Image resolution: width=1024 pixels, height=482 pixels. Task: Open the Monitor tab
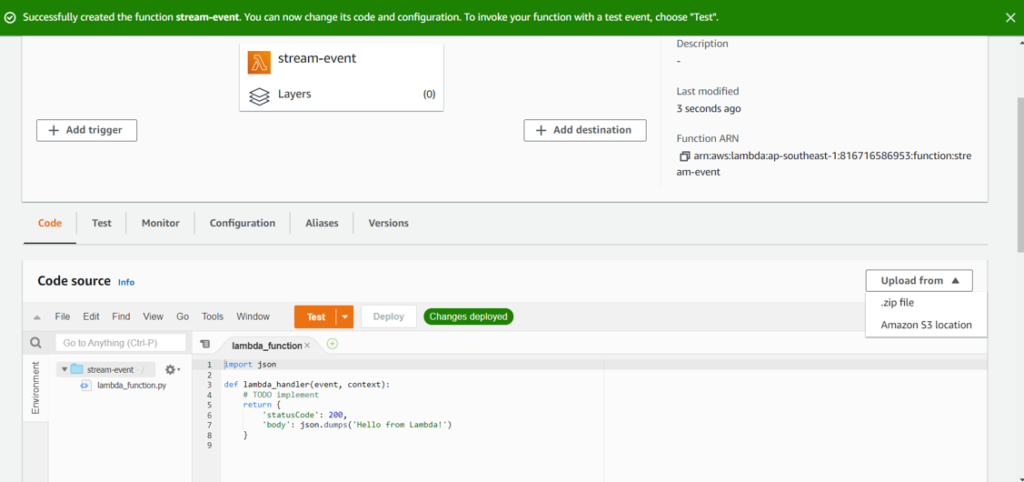point(161,223)
